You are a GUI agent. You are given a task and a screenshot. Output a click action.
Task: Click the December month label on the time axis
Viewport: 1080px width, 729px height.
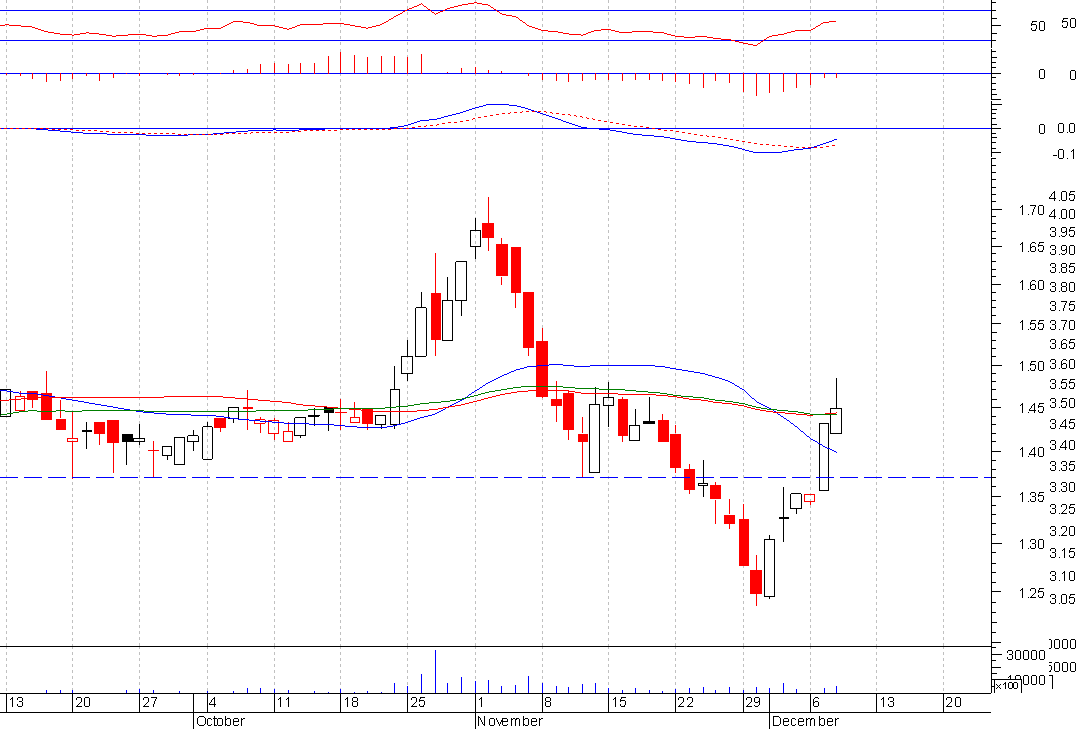tap(805, 721)
